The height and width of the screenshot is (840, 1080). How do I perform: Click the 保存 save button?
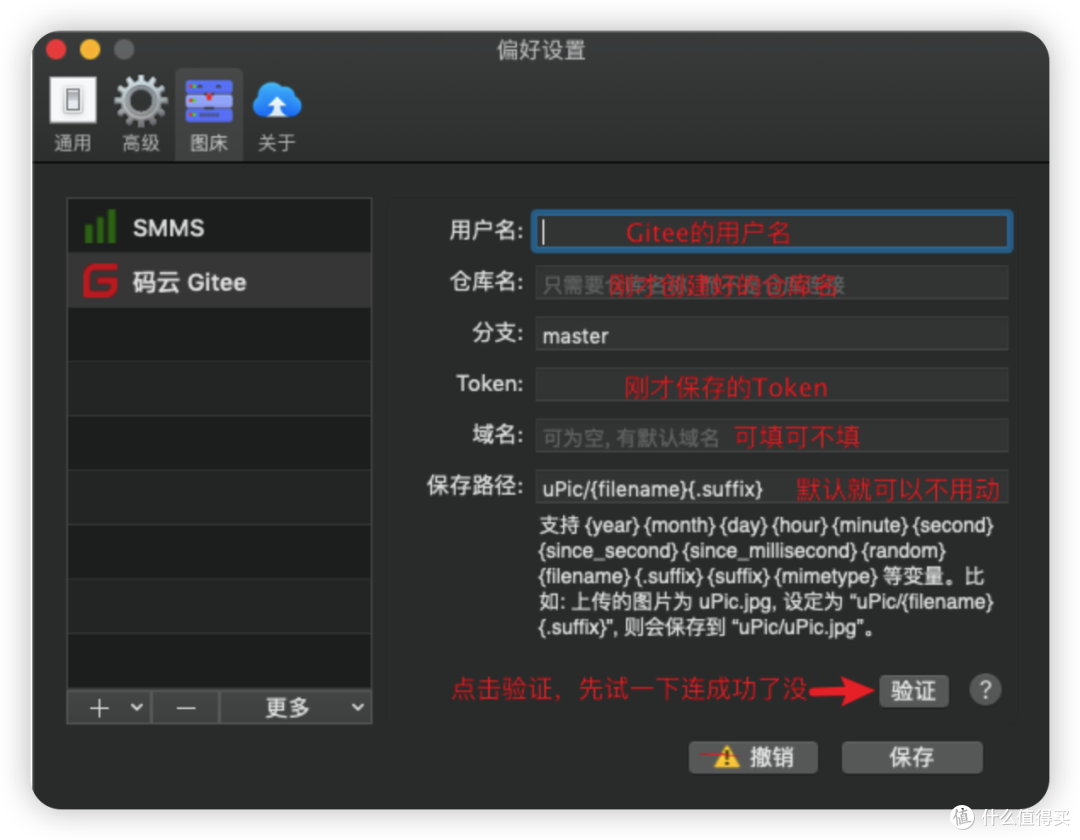(912, 757)
